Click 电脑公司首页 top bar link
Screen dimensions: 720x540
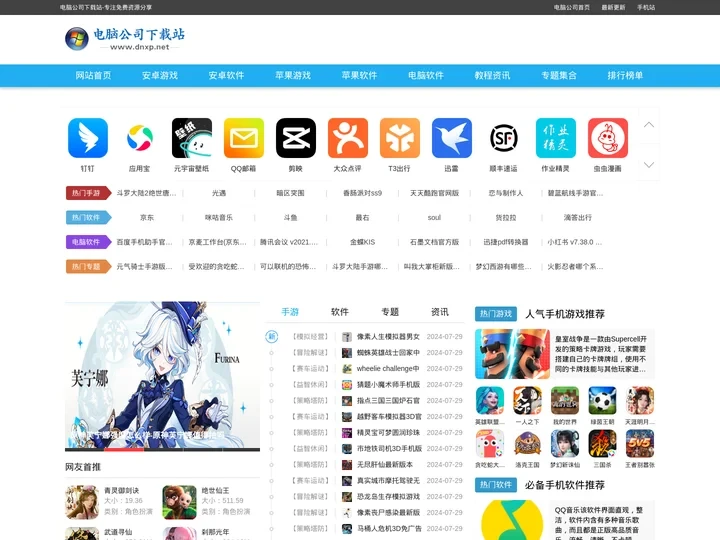click(x=572, y=7)
